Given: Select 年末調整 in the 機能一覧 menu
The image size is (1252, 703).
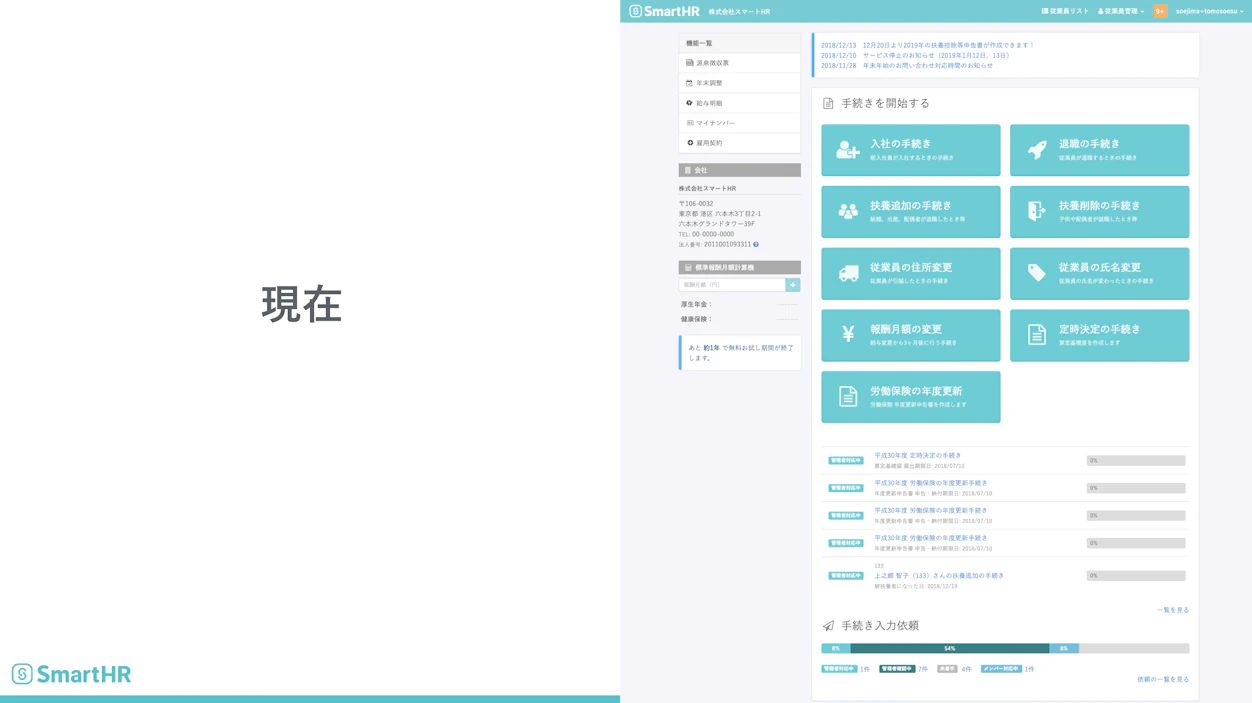Looking at the screenshot, I should pos(739,83).
